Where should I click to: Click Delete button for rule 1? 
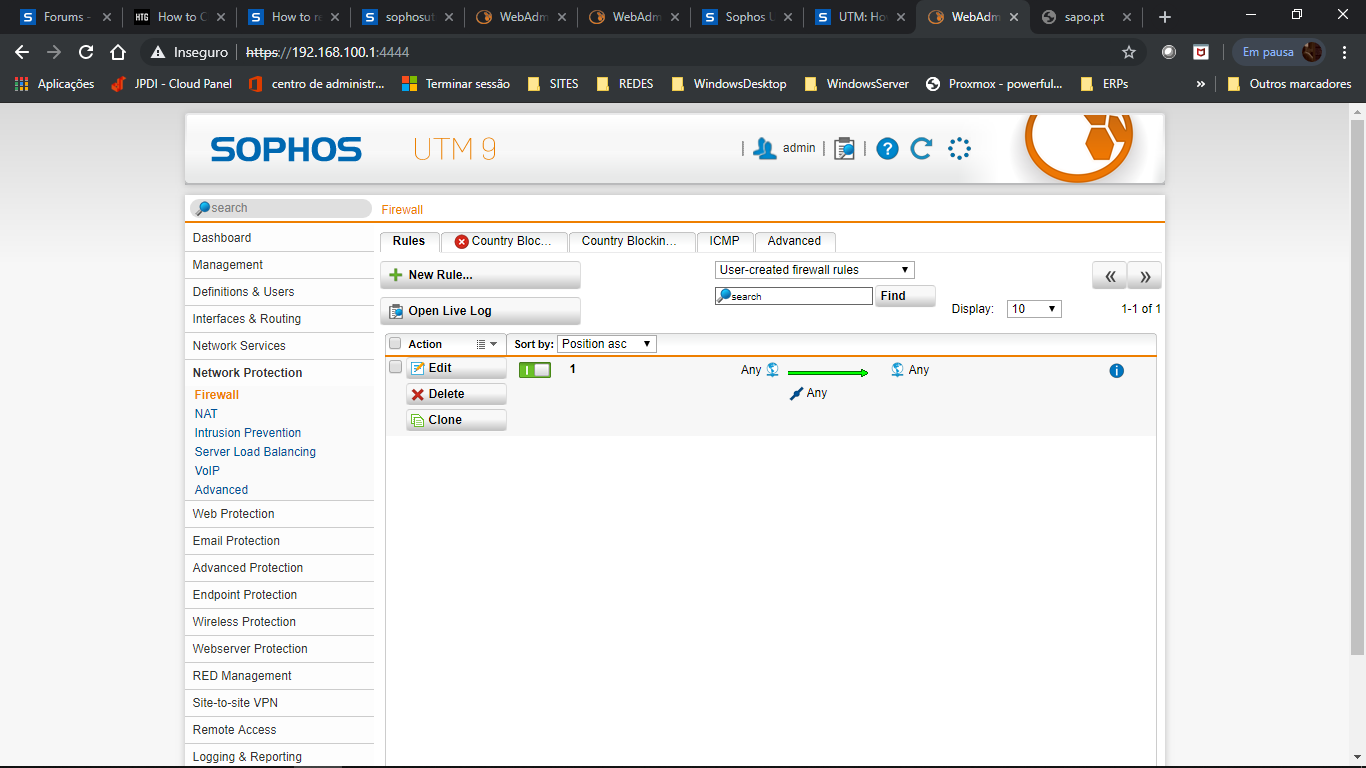(456, 394)
